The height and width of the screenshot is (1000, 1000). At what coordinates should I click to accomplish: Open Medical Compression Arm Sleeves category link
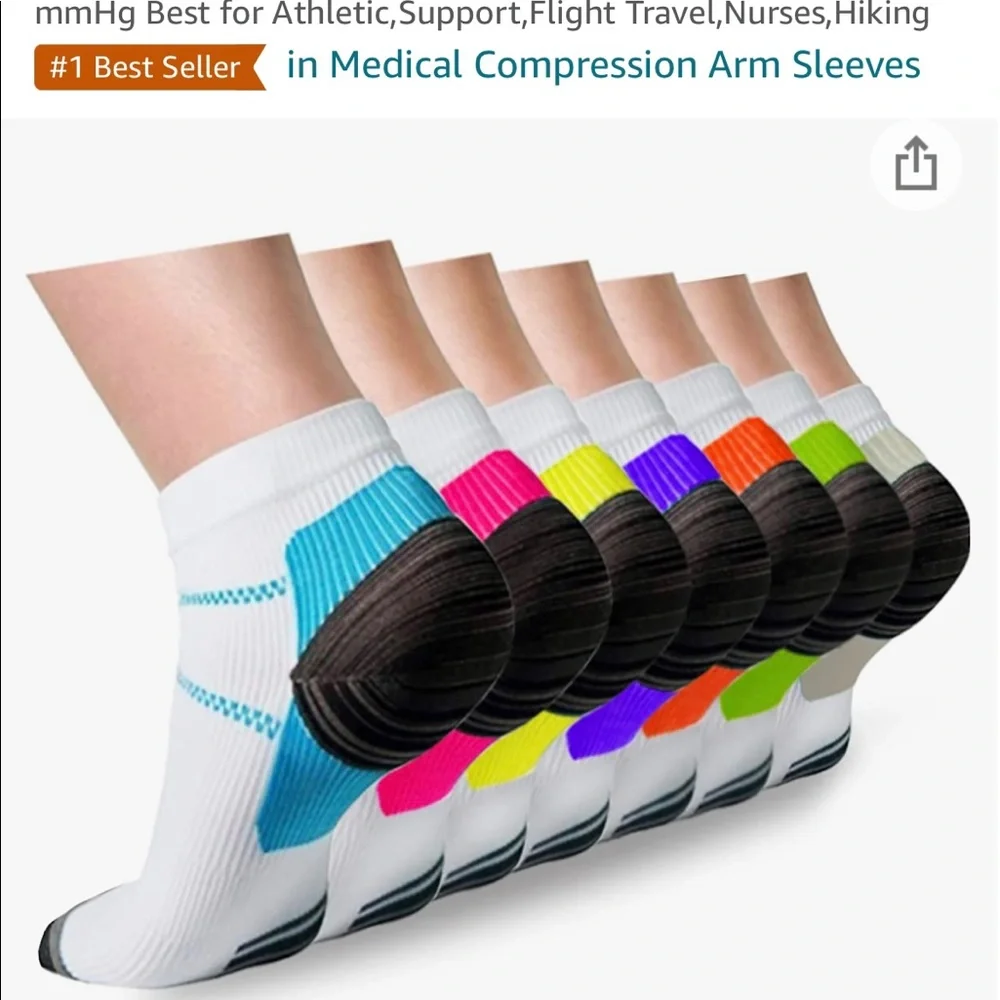(x=603, y=65)
